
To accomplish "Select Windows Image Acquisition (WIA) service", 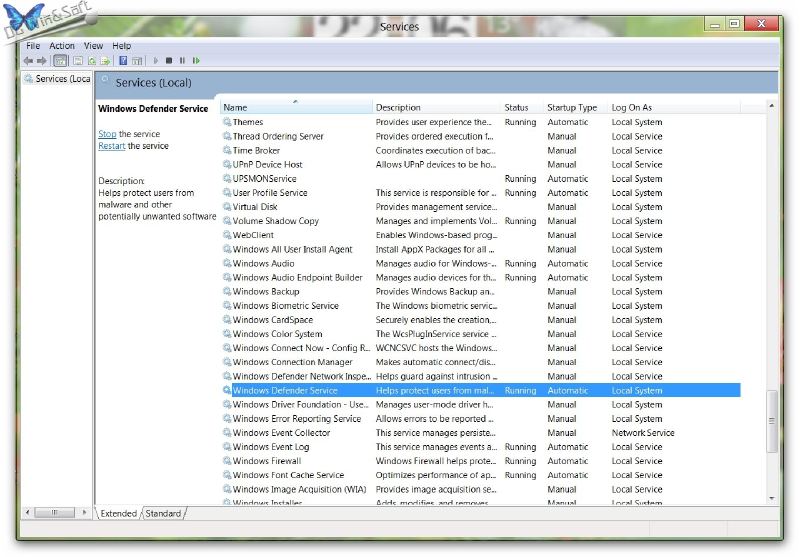I will pyautogui.click(x=481, y=490).
